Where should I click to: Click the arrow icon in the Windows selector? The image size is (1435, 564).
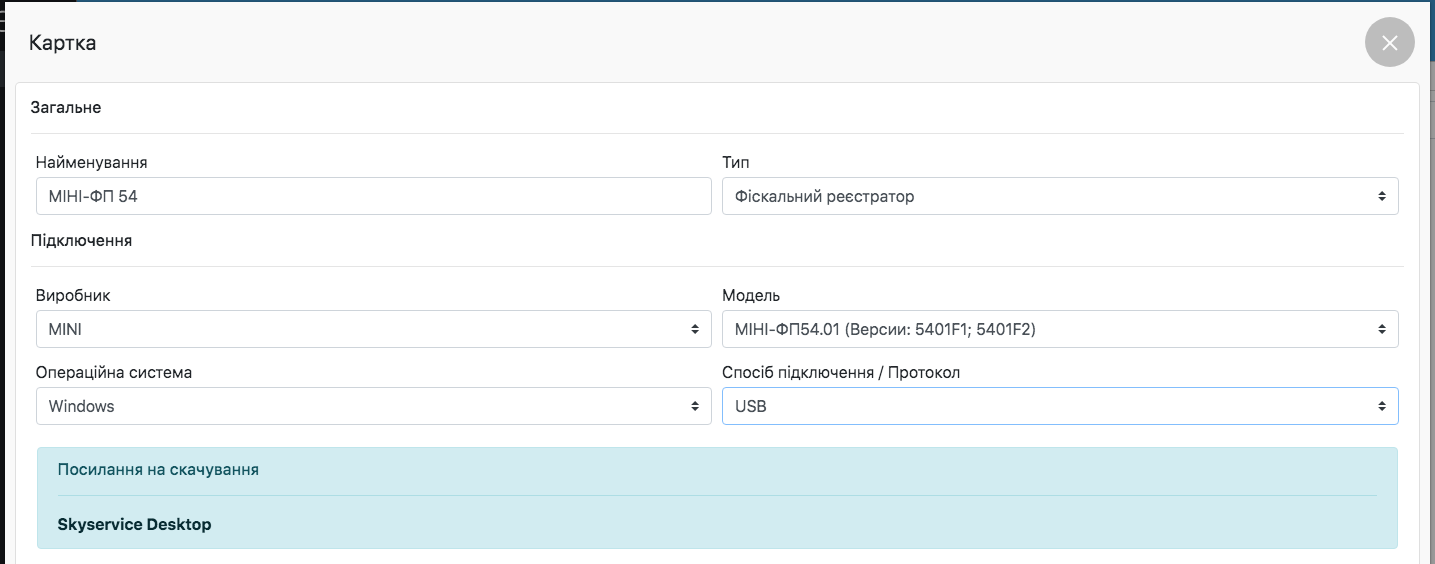pyautogui.click(x=694, y=406)
